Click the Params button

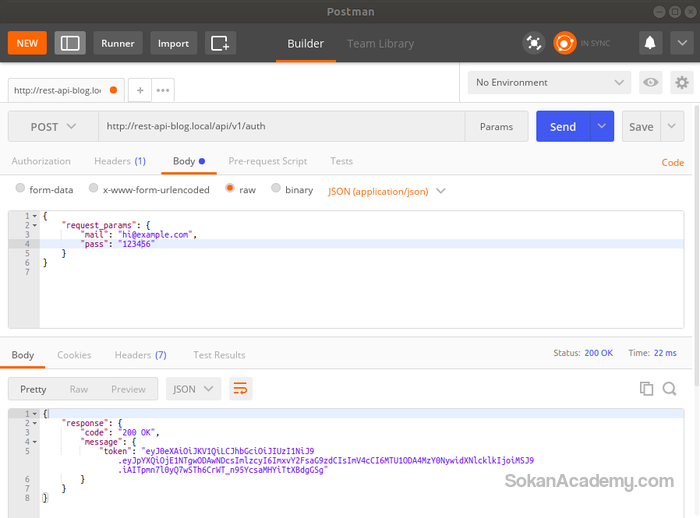point(496,126)
